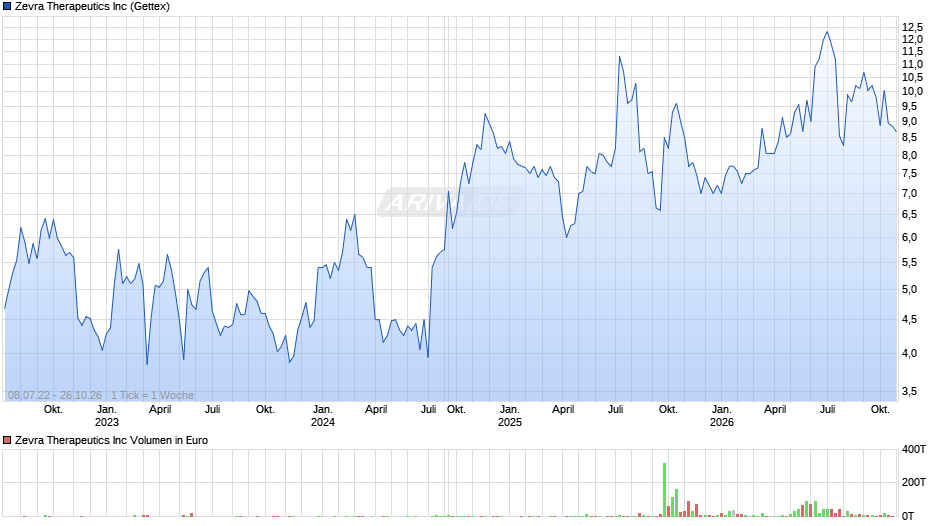Click the '6,0' price axis label
The image size is (940, 526).
[x=910, y=237]
